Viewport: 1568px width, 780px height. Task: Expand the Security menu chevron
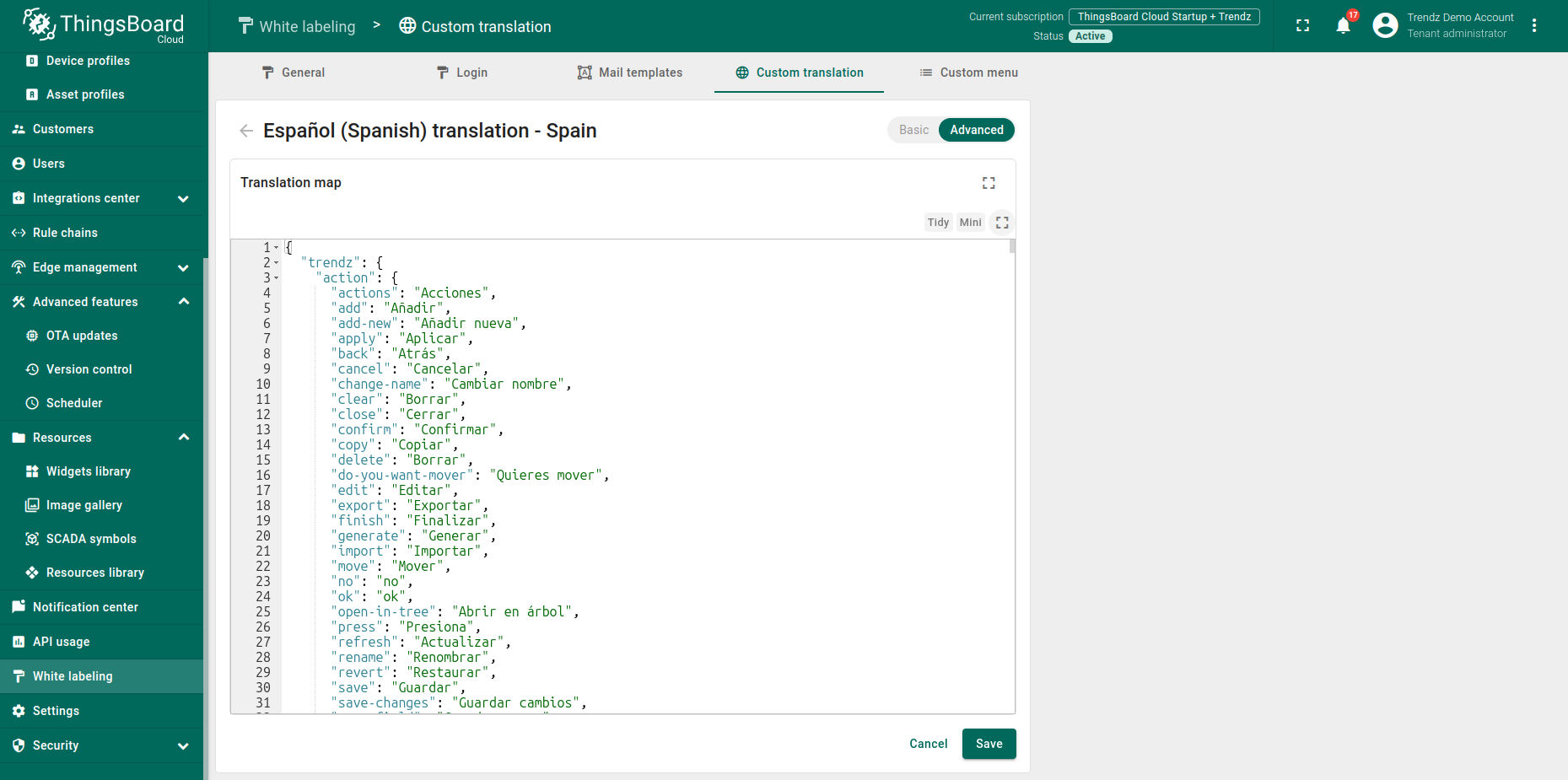[183, 746]
